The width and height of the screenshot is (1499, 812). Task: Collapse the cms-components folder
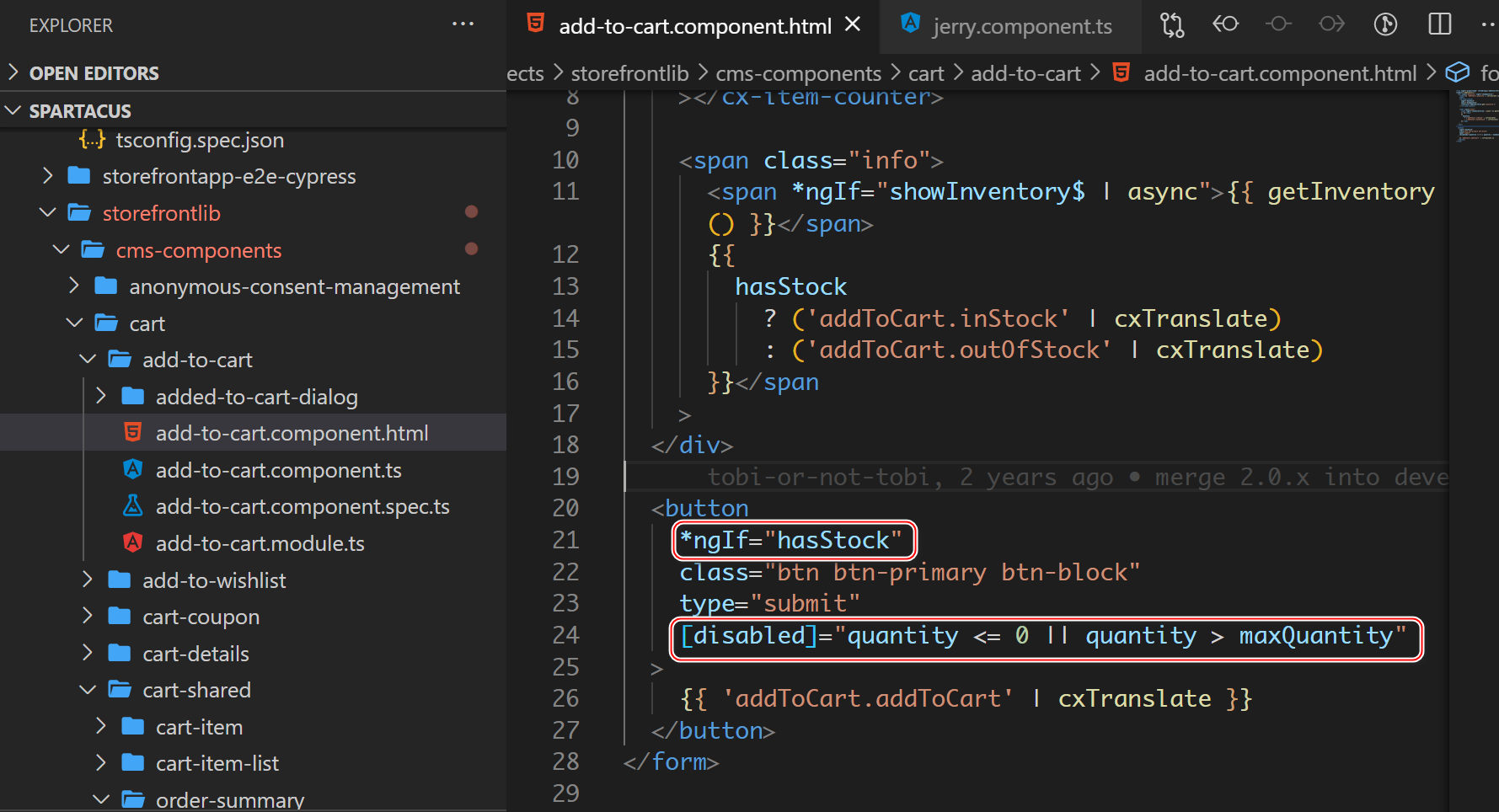point(62,250)
